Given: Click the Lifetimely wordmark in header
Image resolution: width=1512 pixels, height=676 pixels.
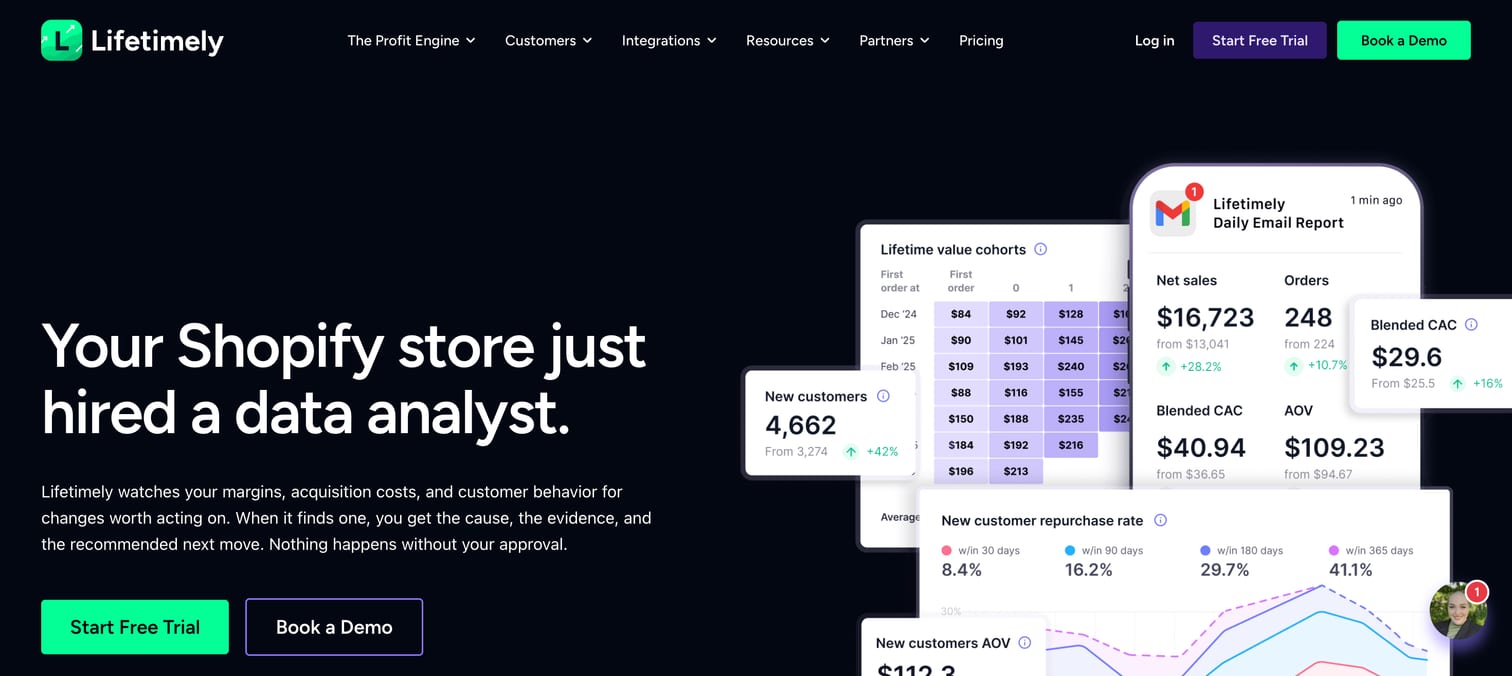Looking at the screenshot, I should pyautogui.click(x=157, y=41).
